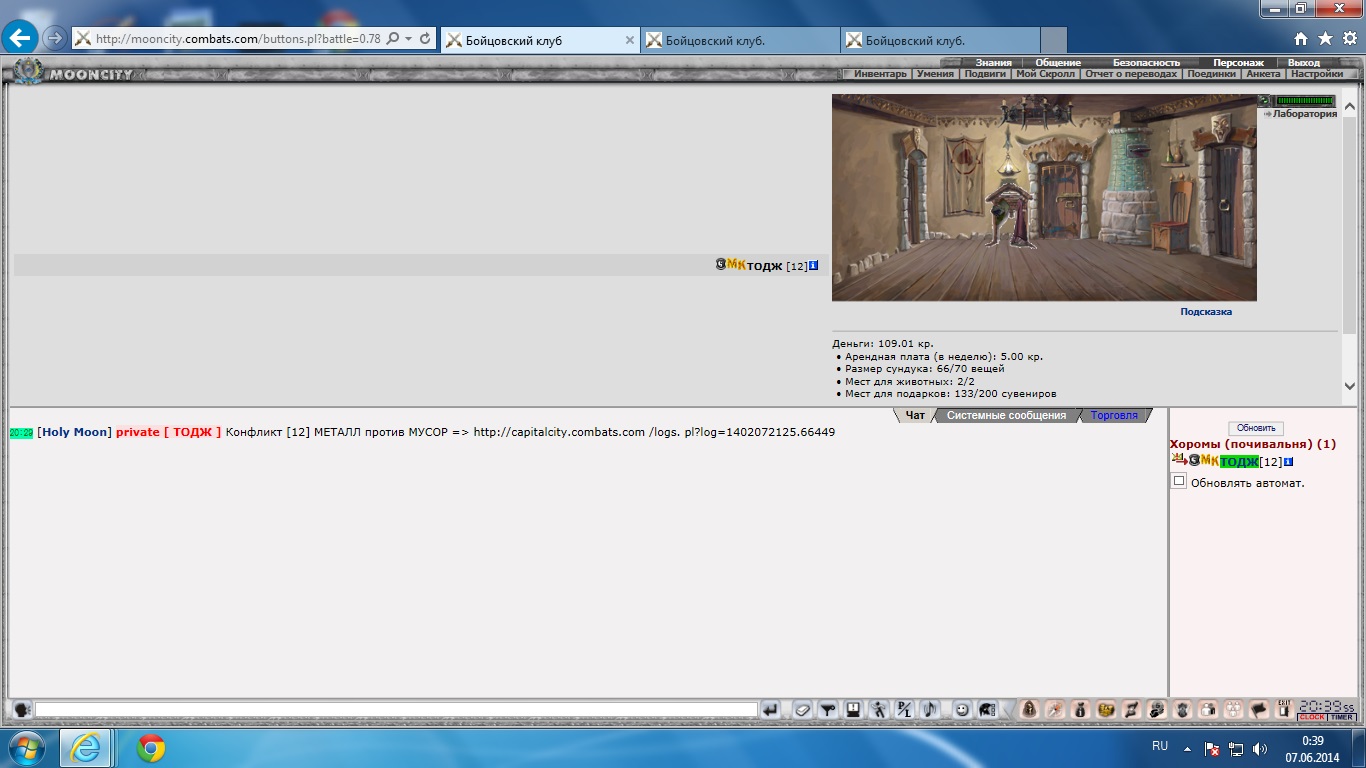The width and height of the screenshot is (1366, 768).
Task: Click the black flag icon in bottom toolbar
Action: coord(1258,709)
